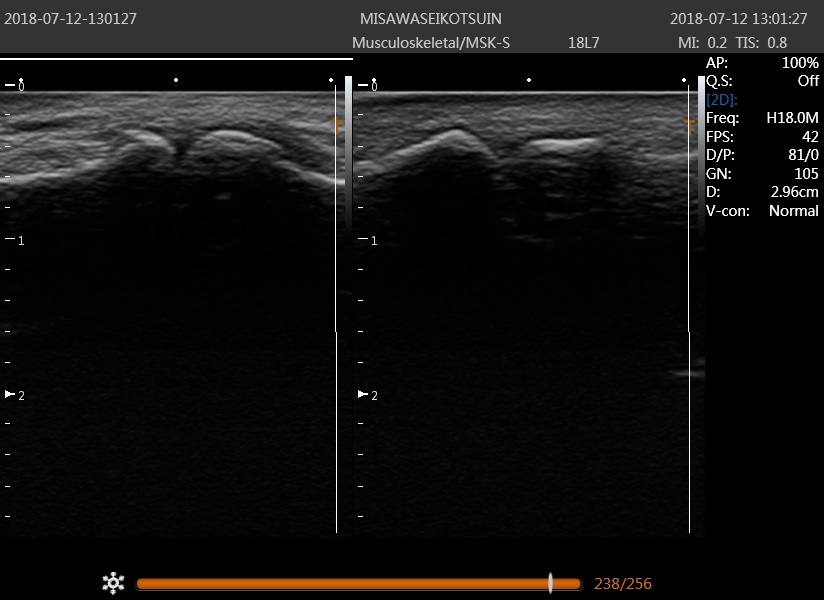The height and width of the screenshot is (600, 824).
Task: Click the freeze snowflake icon
Action: pyautogui.click(x=113, y=583)
